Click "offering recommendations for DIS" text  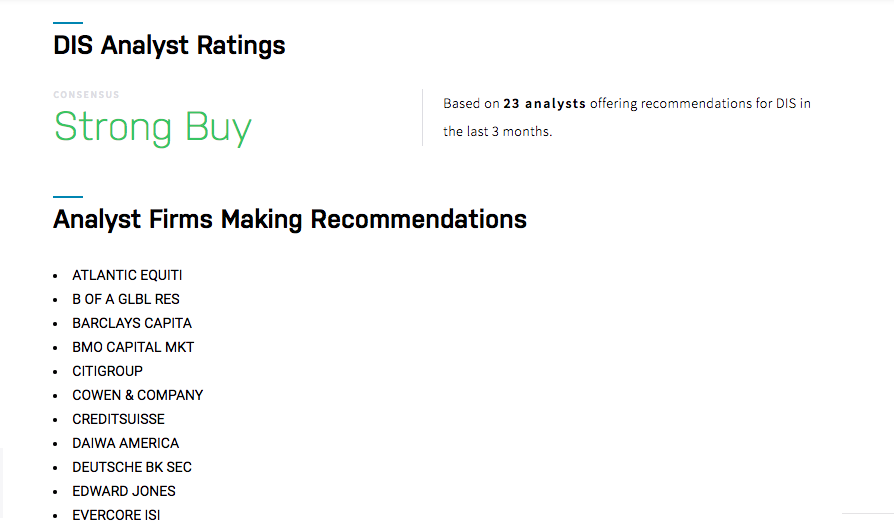point(699,104)
